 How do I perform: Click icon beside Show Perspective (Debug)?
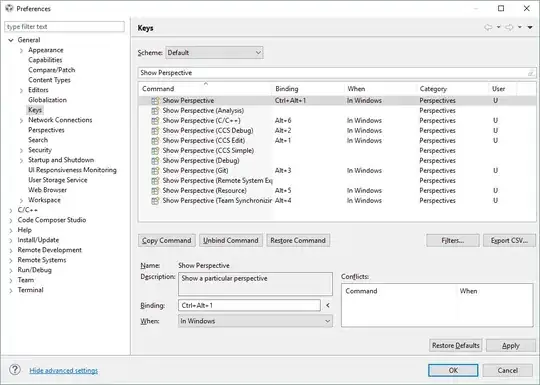click(155, 161)
